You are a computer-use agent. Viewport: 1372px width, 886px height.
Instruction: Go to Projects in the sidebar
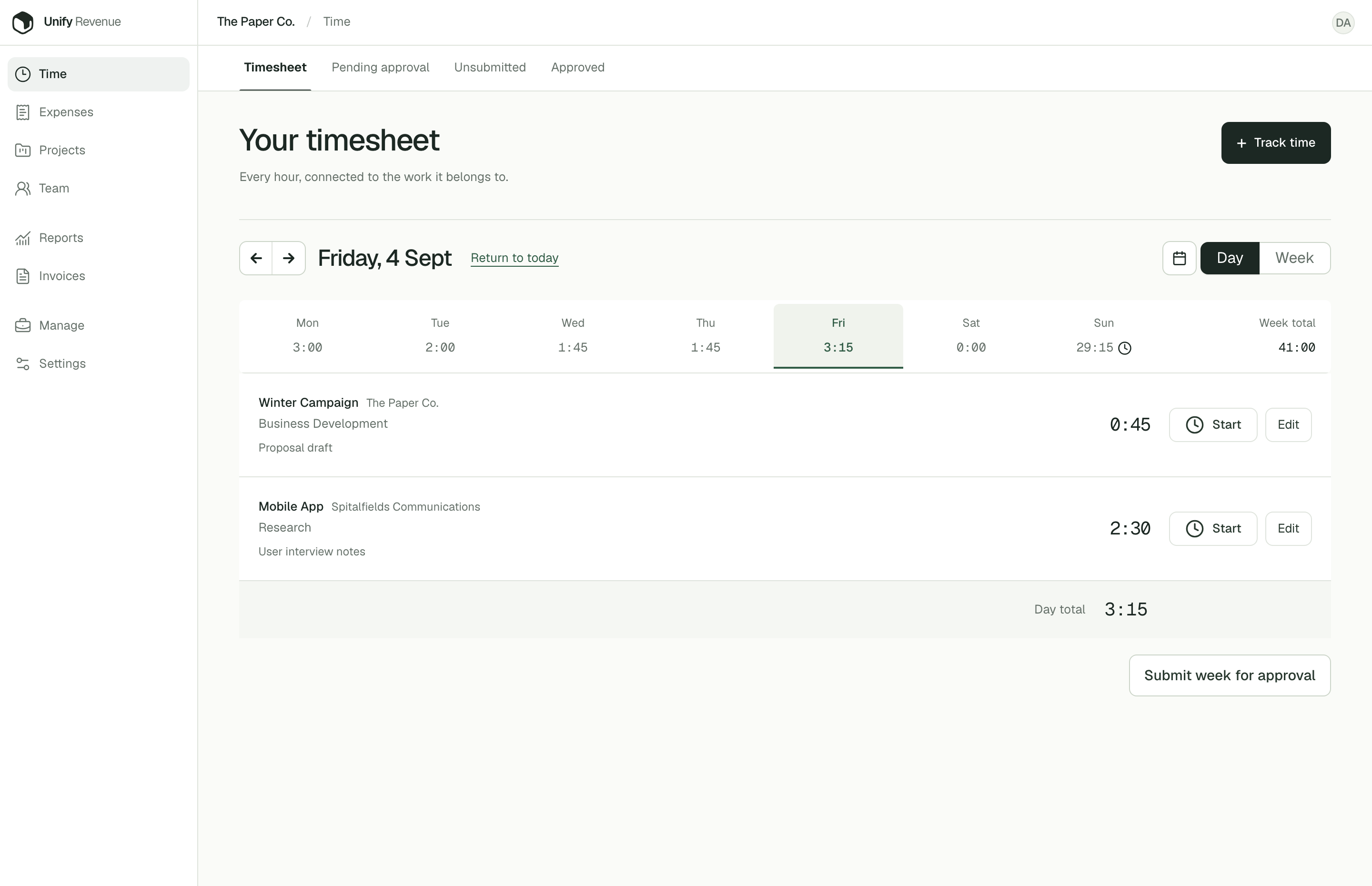coord(98,150)
